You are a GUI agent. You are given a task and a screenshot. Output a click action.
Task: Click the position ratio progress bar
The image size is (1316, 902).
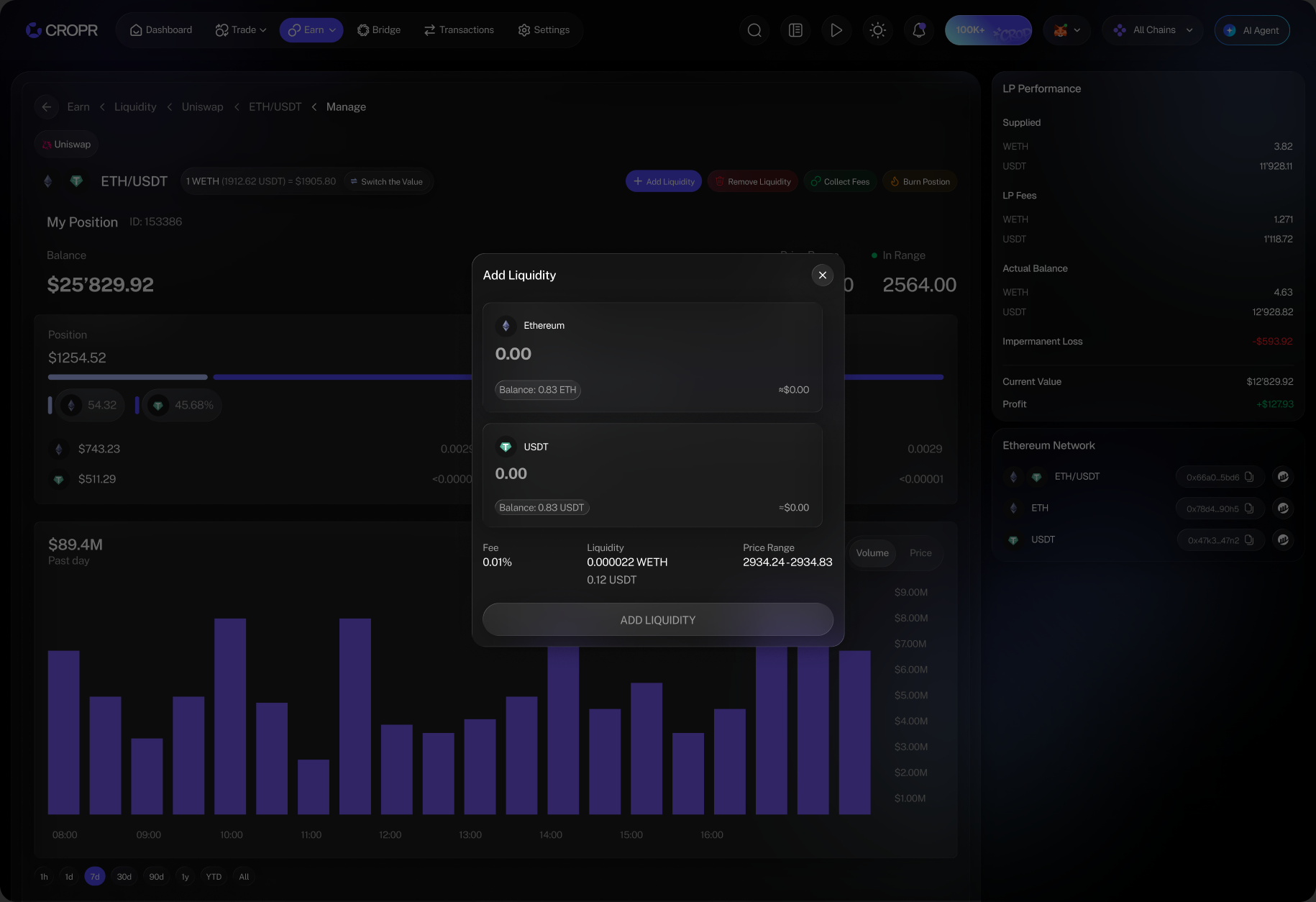tap(495, 377)
